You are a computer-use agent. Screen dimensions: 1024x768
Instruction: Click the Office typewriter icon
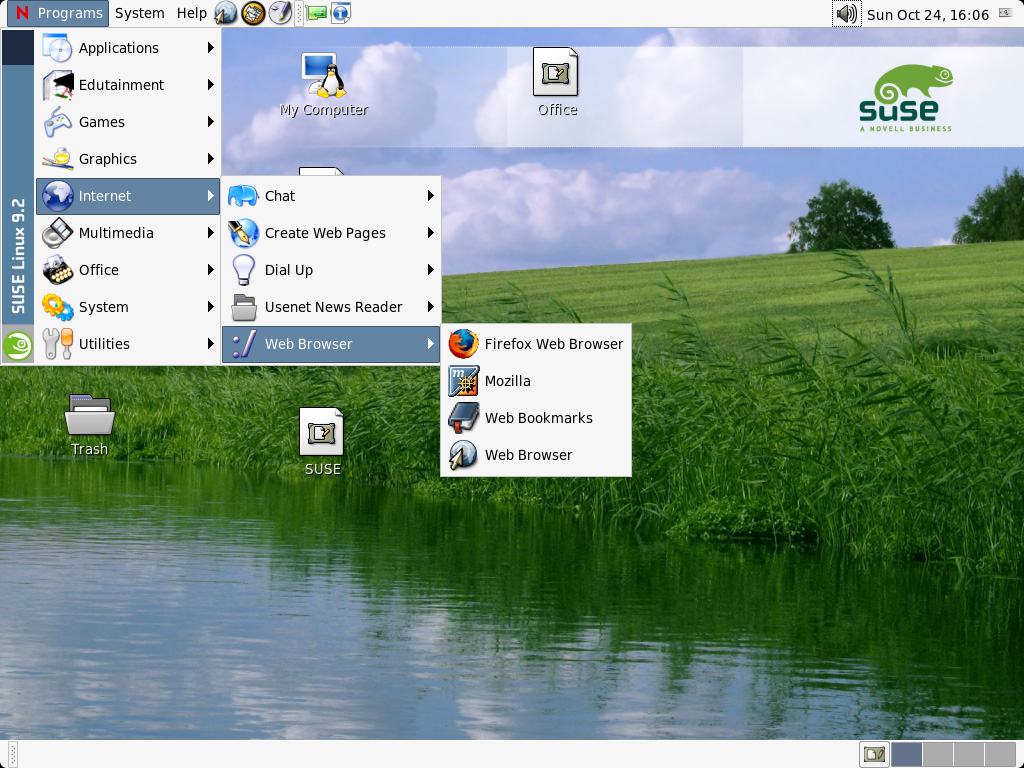pos(57,270)
